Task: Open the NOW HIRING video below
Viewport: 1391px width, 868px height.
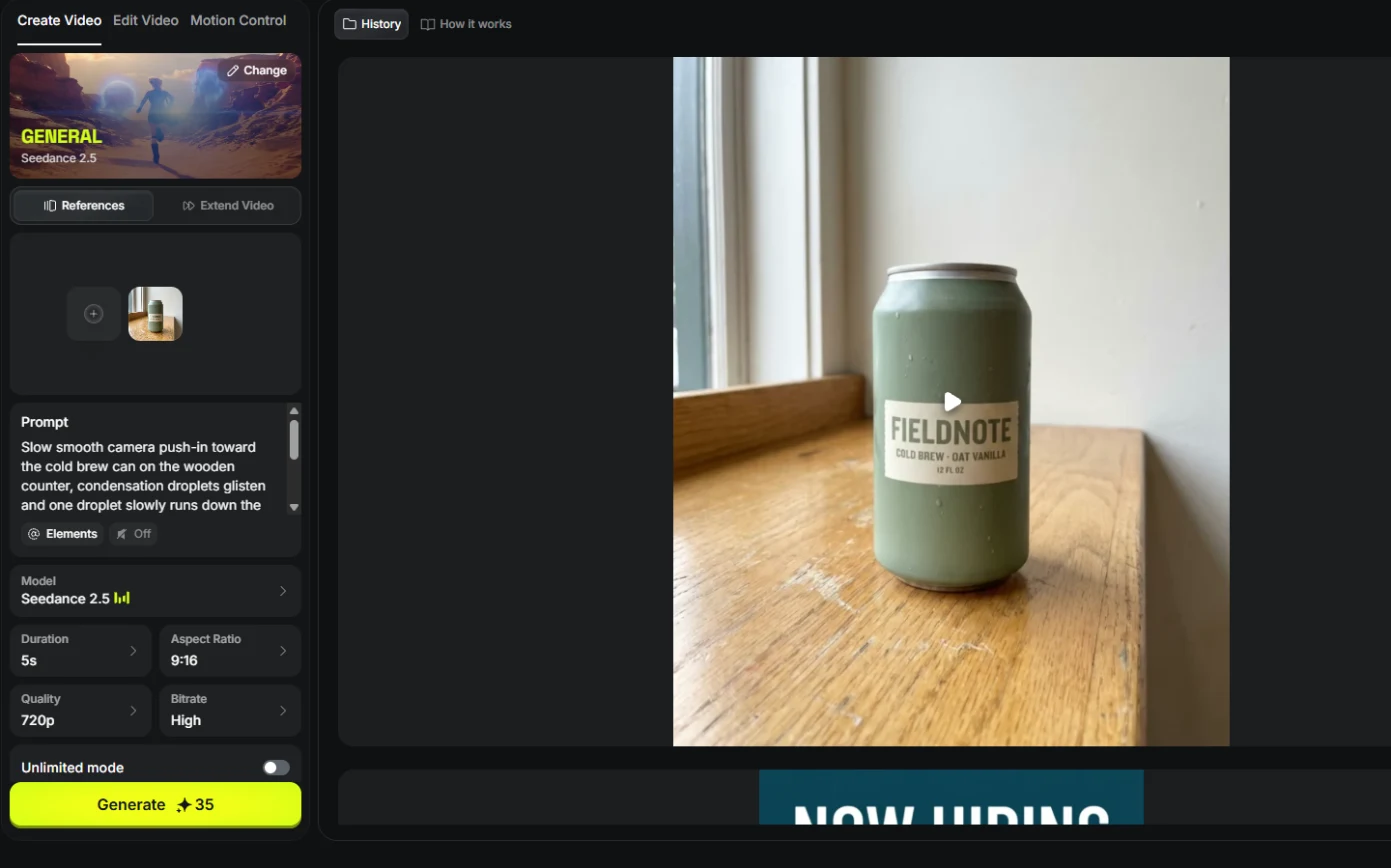Action: 951,797
